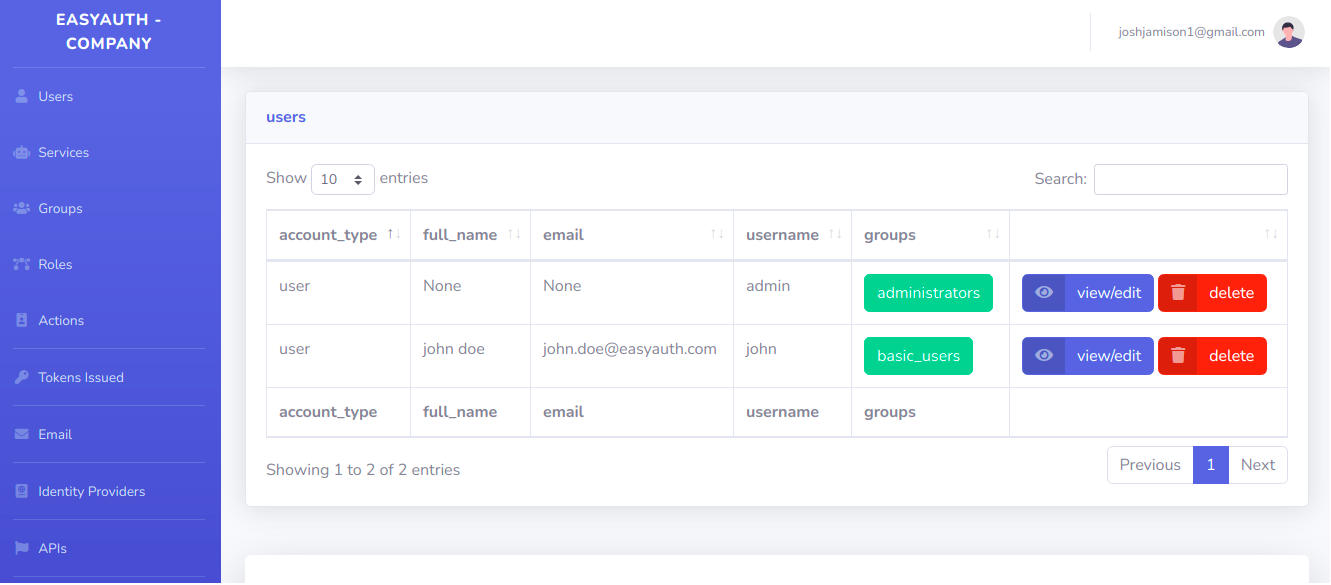The width and height of the screenshot is (1331, 585).
Task: Click footer username column label
Action: [x=782, y=412]
